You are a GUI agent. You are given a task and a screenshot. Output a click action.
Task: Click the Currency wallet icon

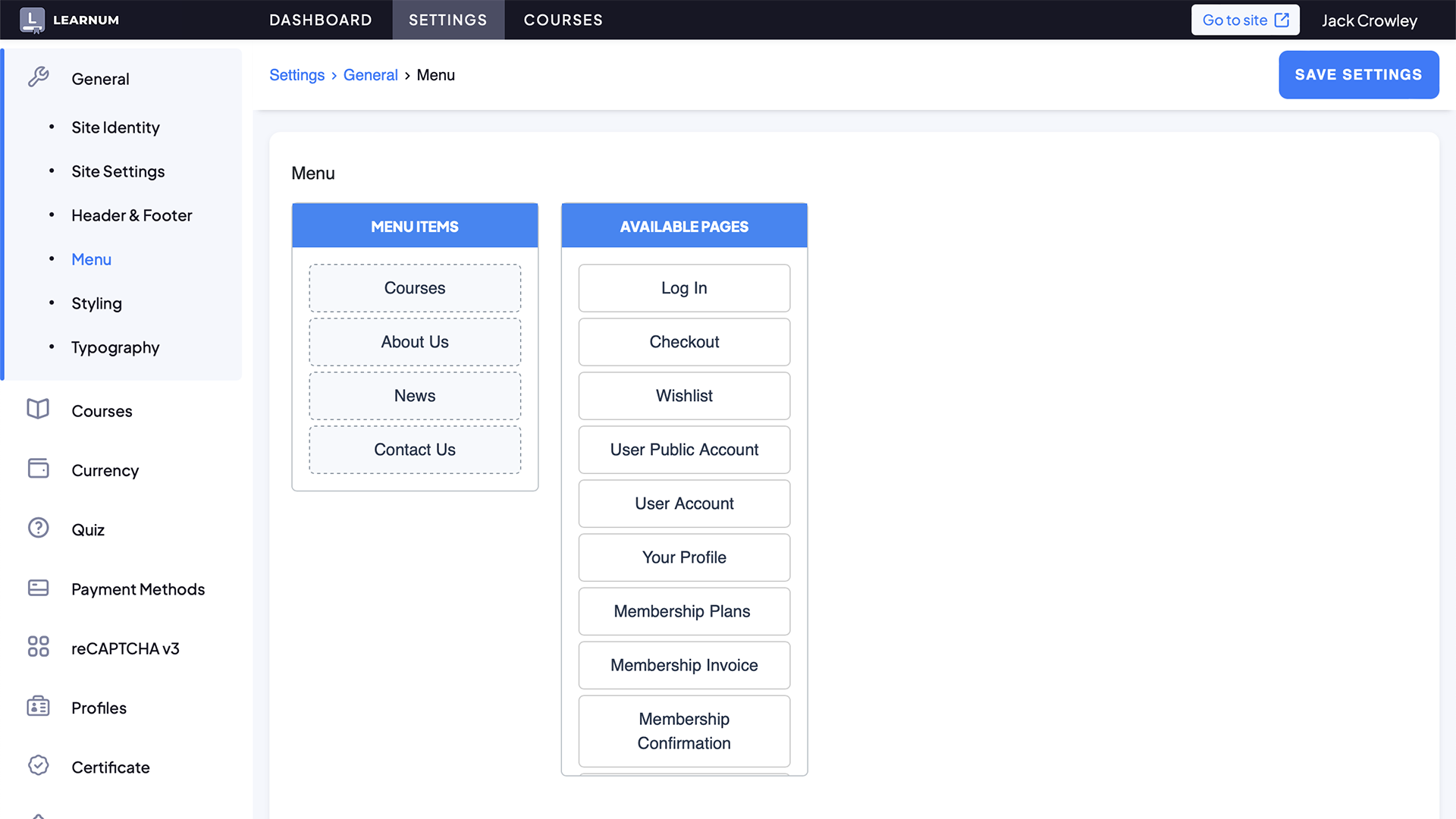[x=38, y=469]
